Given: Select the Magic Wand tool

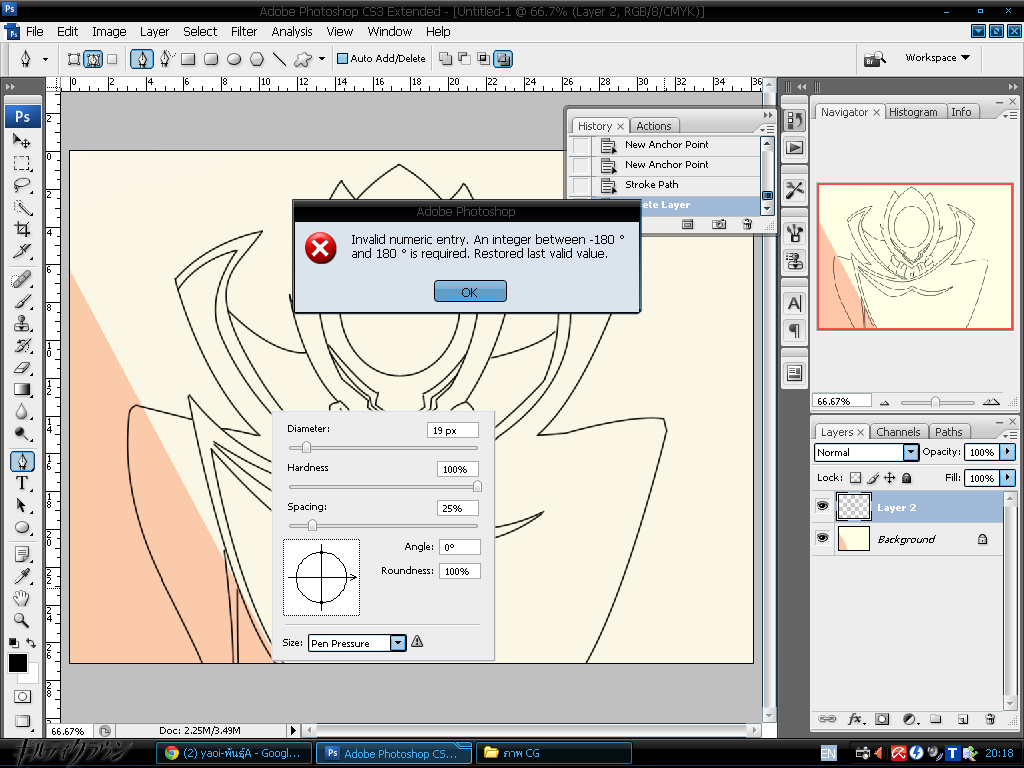Looking at the screenshot, I should pyautogui.click(x=22, y=207).
